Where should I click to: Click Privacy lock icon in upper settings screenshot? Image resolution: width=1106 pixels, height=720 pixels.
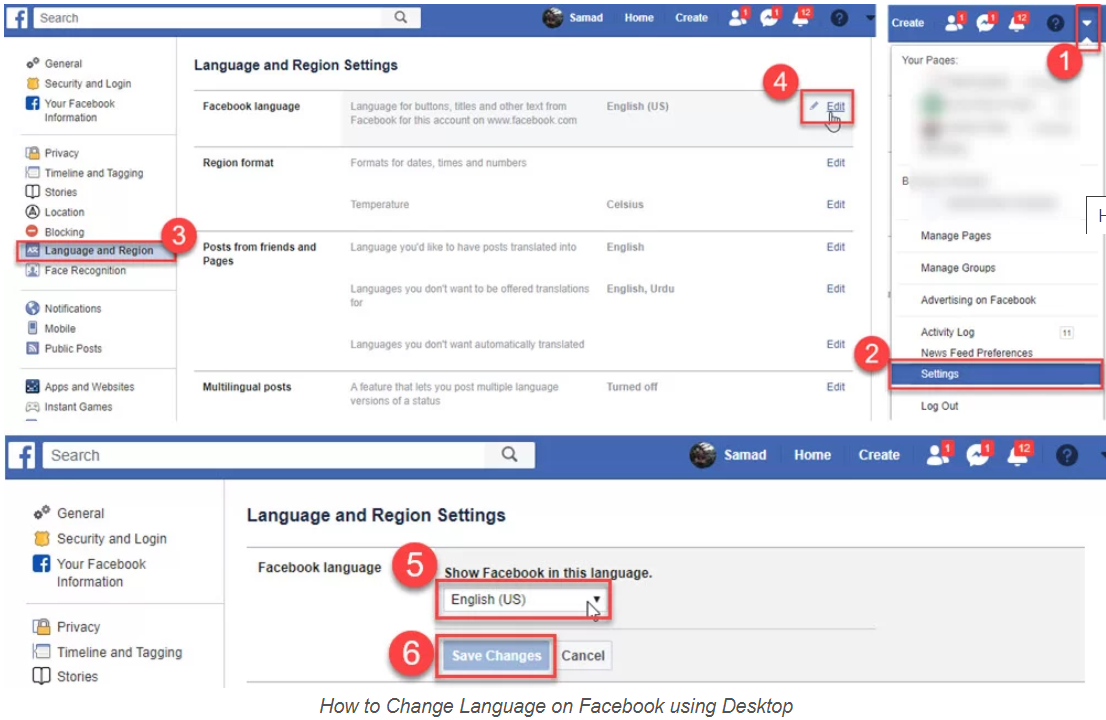pyautogui.click(x=32, y=152)
